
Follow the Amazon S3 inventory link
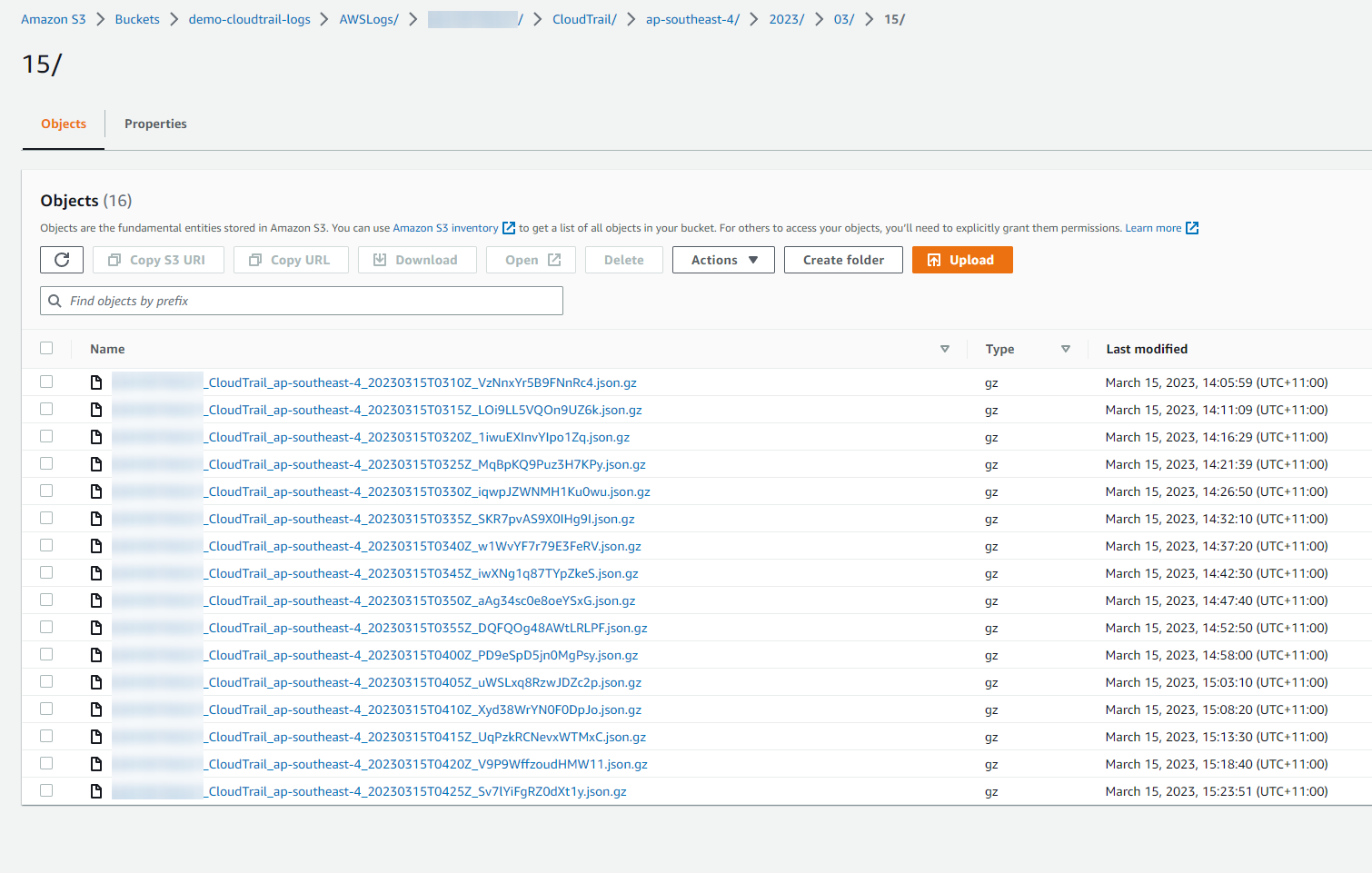pyautogui.click(x=445, y=228)
